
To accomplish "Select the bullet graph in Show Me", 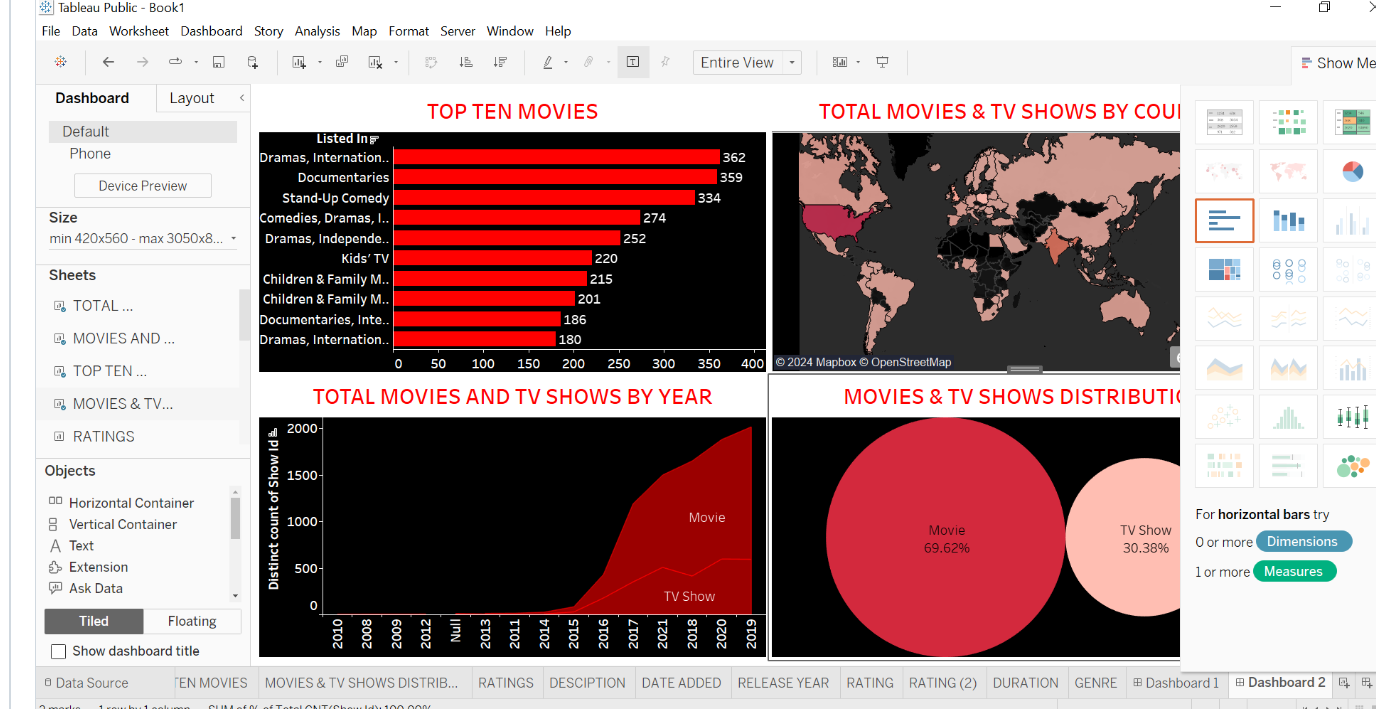I will click(1288, 466).
